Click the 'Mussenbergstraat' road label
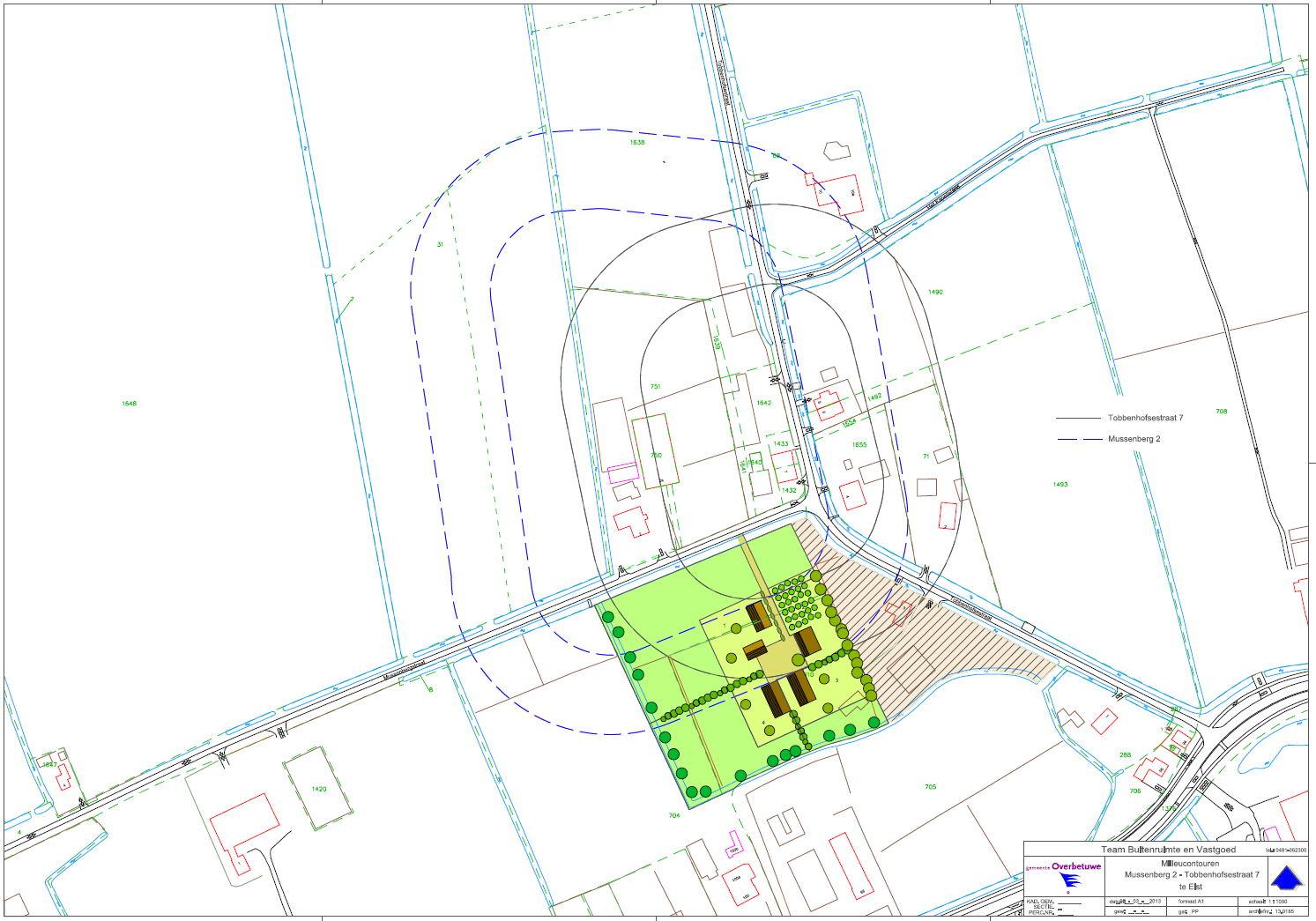This screenshot has height=921, width=1316. coord(406,668)
